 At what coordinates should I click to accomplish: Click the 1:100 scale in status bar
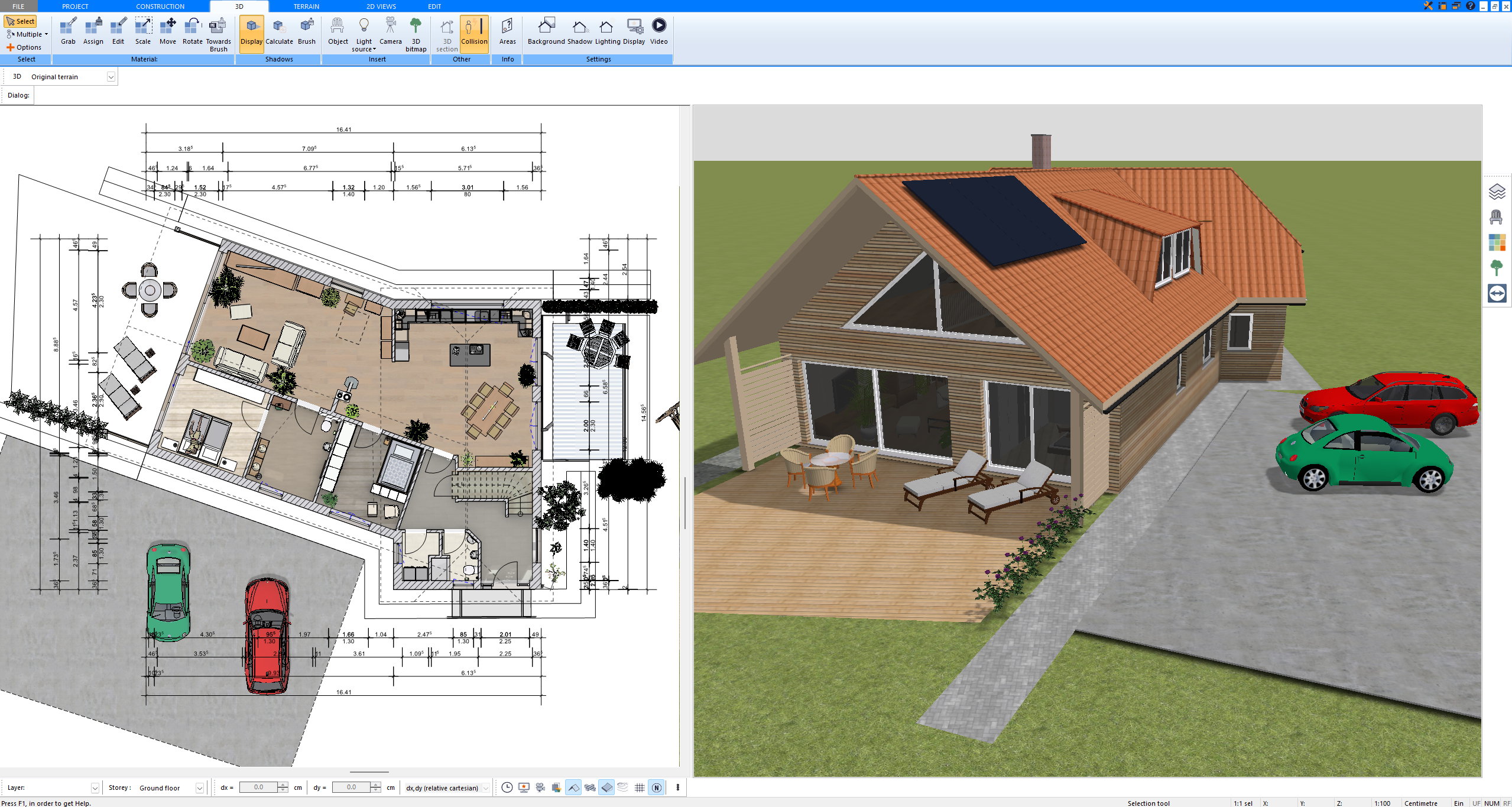pyautogui.click(x=1382, y=803)
